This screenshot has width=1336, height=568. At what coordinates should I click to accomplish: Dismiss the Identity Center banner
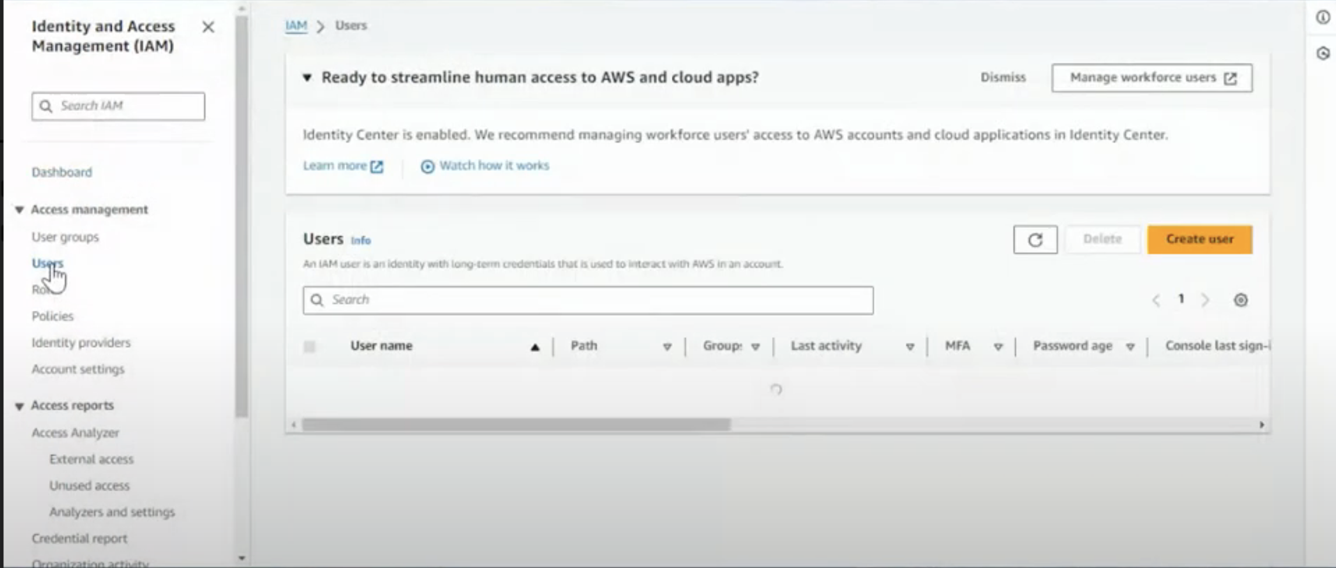pyautogui.click(x=1003, y=77)
